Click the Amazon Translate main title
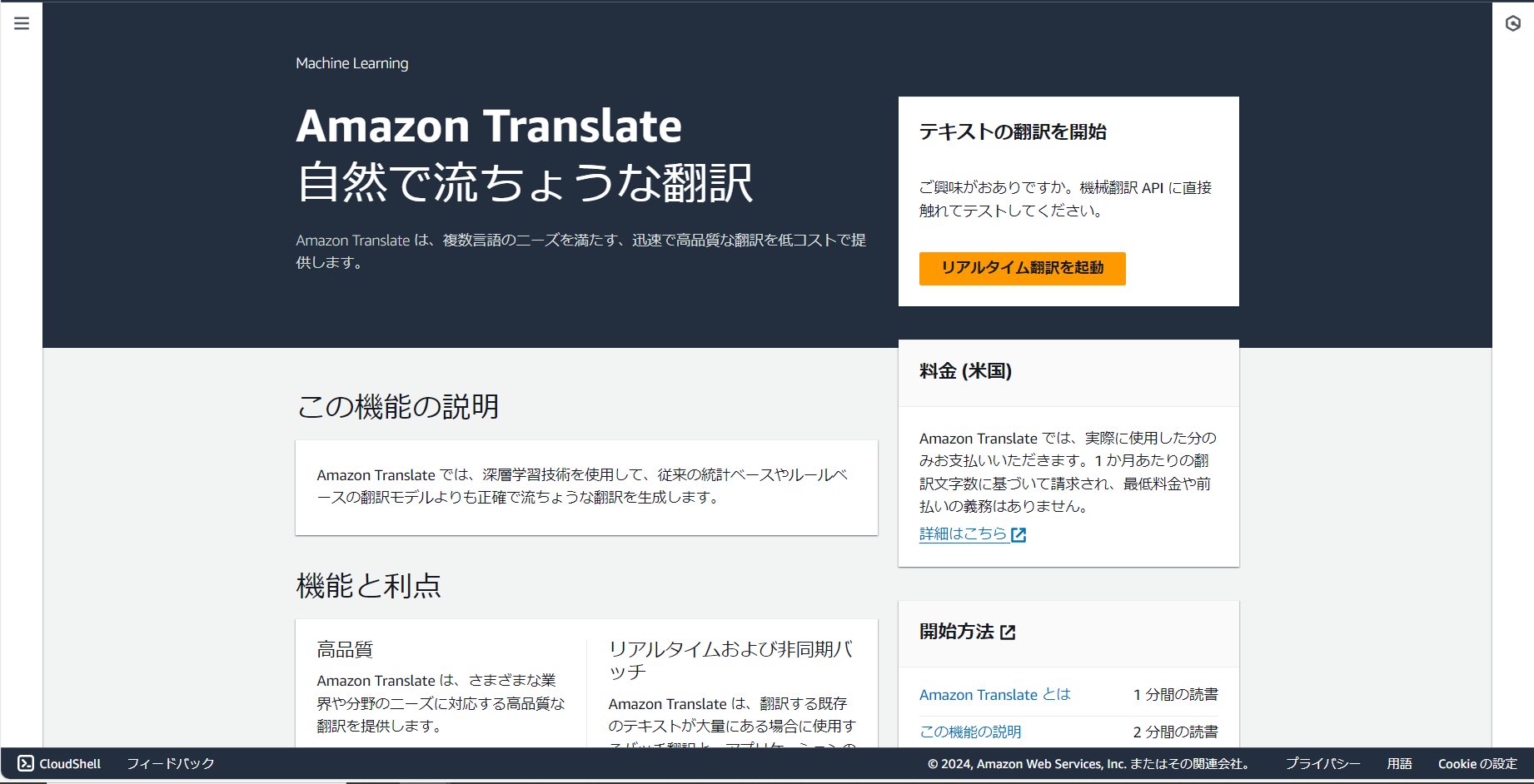 [489, 126]
